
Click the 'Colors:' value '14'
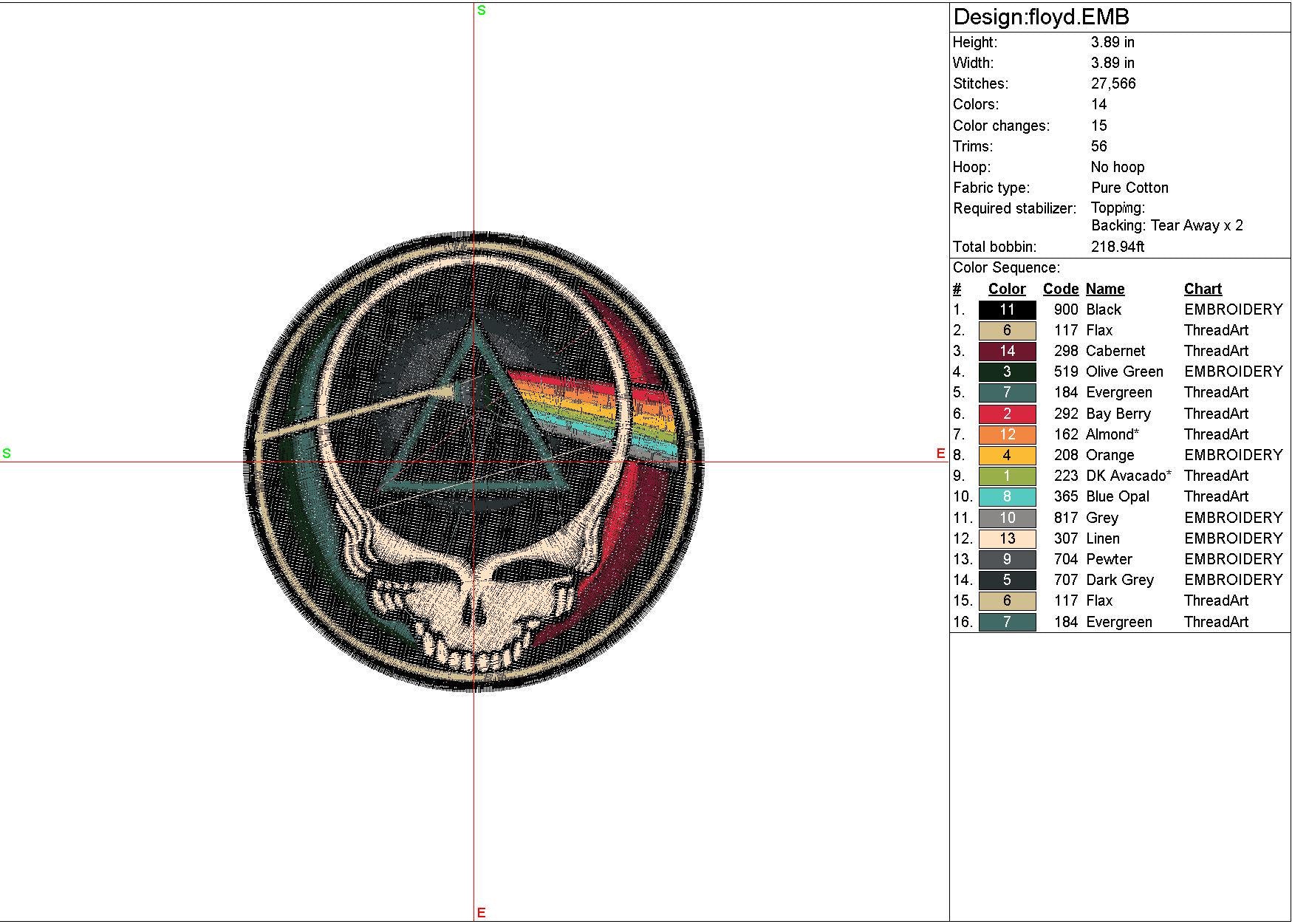coord(1099,104)
